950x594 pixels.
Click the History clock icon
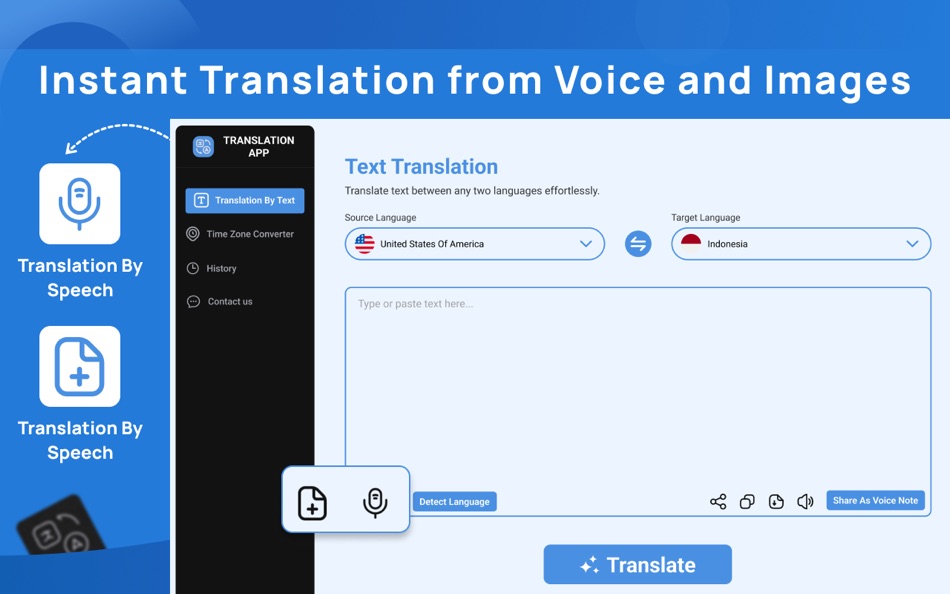[193, 269]
